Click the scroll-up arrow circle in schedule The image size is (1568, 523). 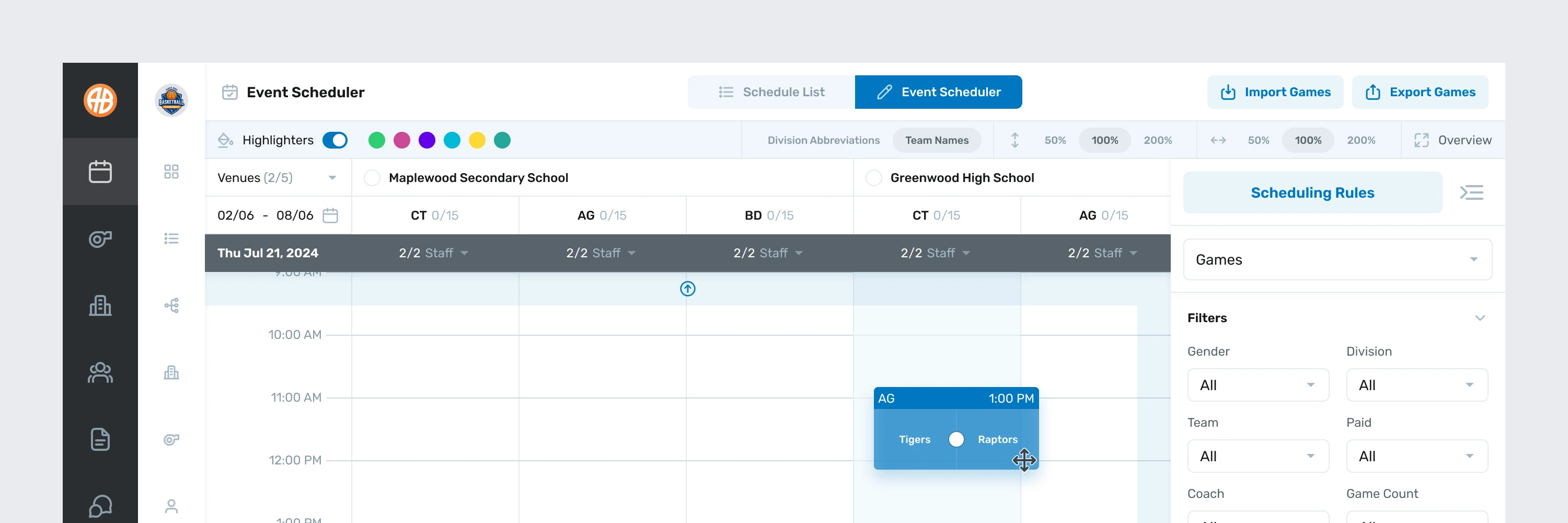pyautogui.click(x=687, y=289)
